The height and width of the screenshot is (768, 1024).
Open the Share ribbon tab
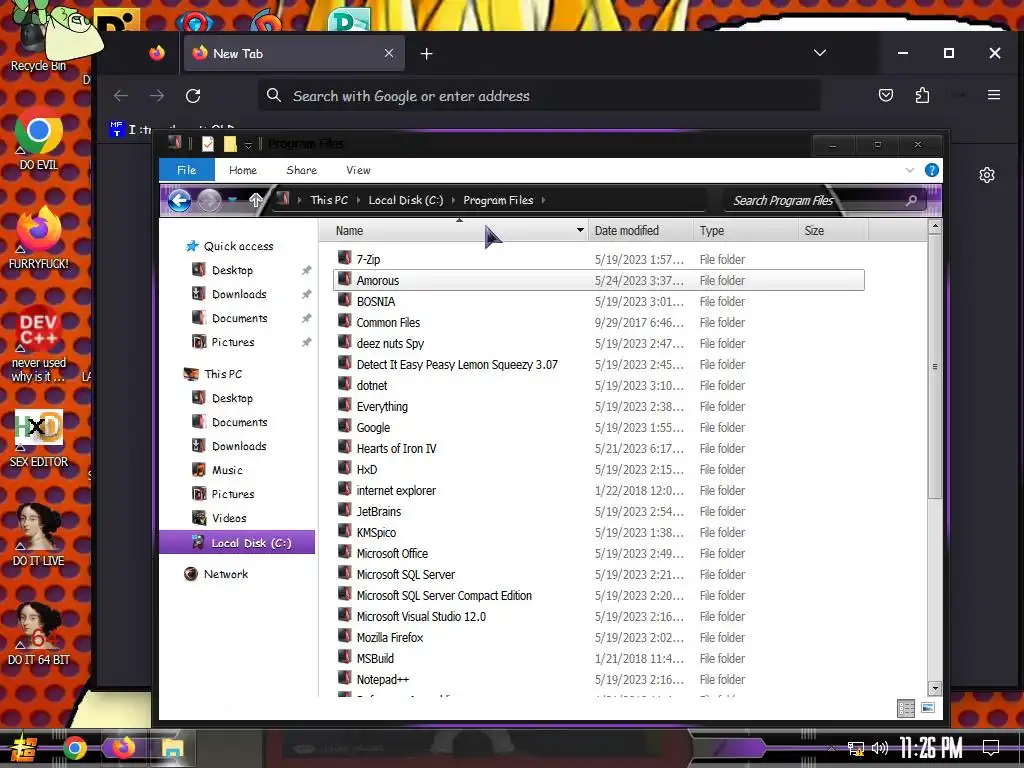click(302, 170)
